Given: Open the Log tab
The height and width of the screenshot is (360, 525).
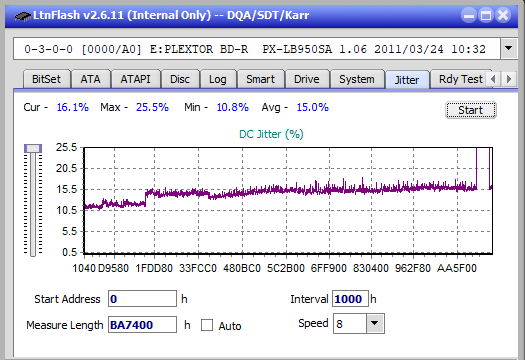Looking at the screenshot, I should 218,79.
